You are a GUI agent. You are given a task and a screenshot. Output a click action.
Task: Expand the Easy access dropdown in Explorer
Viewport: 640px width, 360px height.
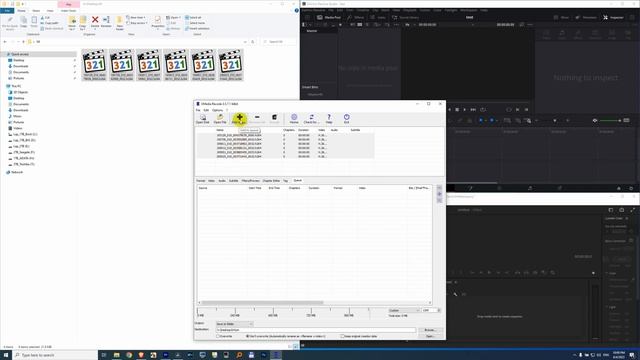(x=137, y=23)
